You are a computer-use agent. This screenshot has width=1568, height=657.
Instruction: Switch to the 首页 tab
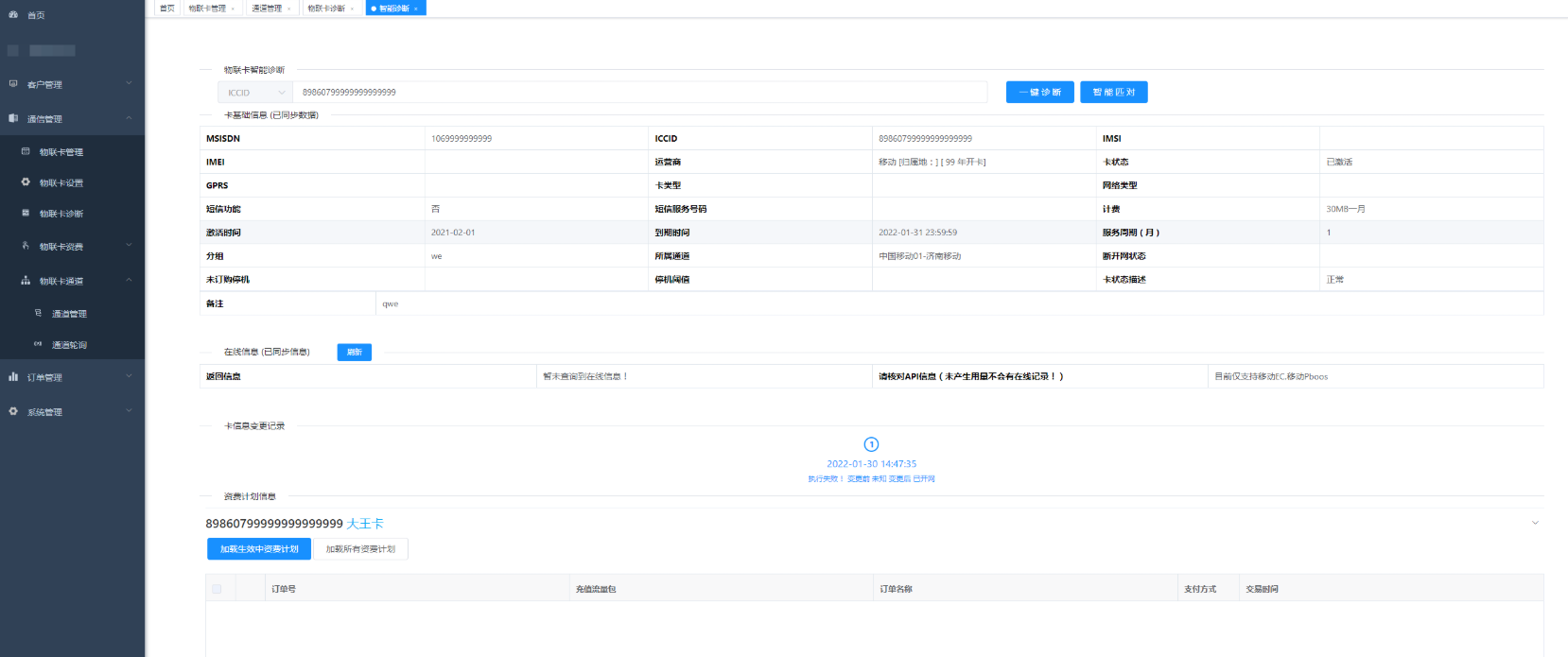tap(167, 9)
